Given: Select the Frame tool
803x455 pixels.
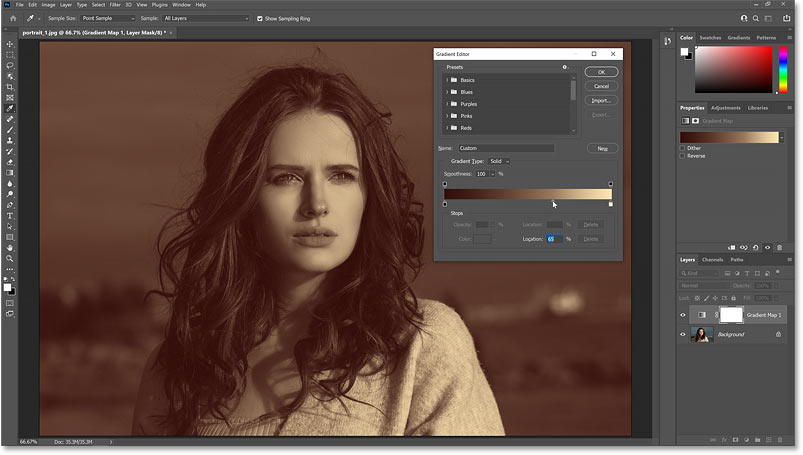Looking at the screenshot, I should click(x=10, y=97).
